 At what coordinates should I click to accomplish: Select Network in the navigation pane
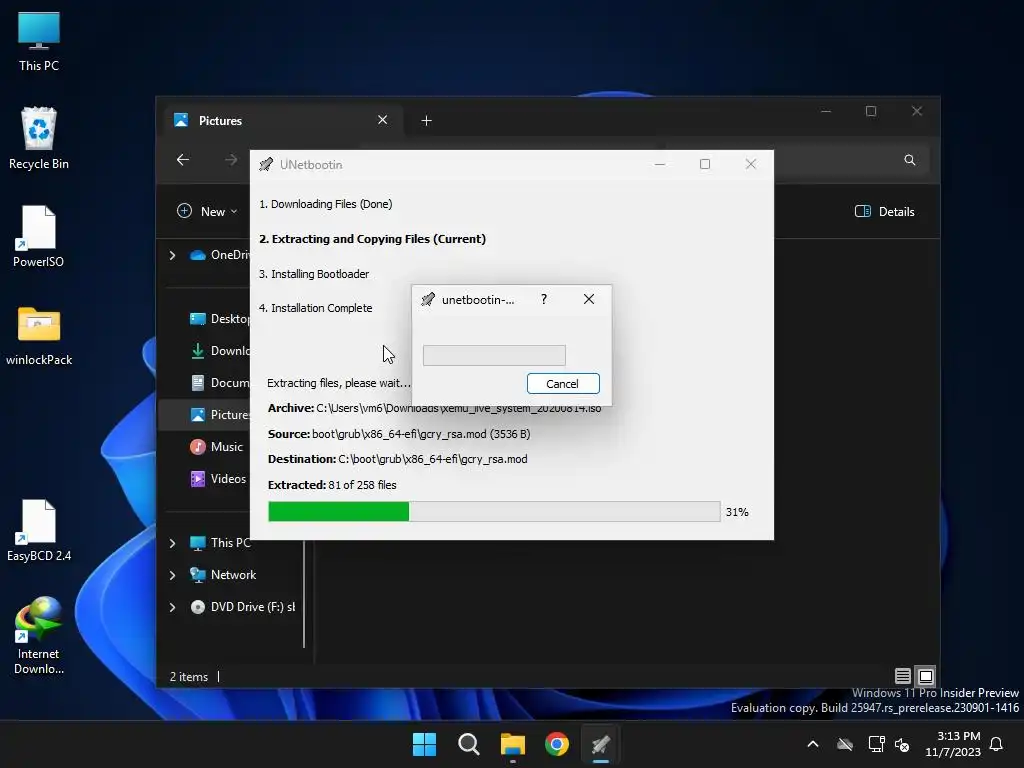tap(223, 575)
